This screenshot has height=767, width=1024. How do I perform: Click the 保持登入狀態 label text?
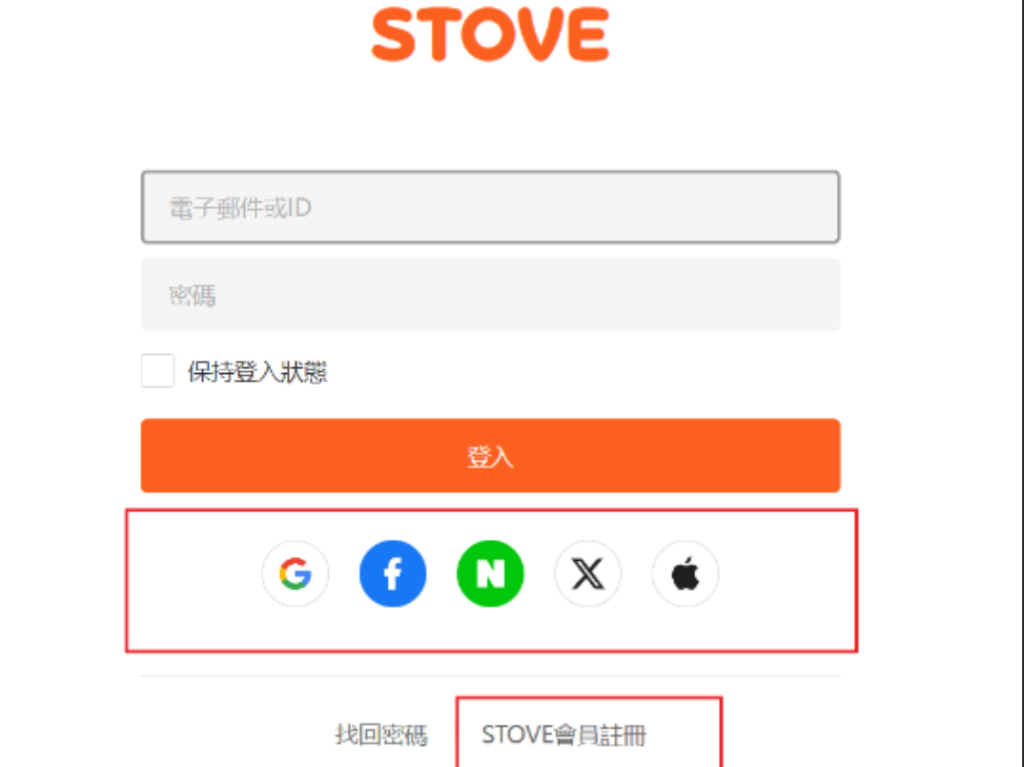[x=257, y=372]
